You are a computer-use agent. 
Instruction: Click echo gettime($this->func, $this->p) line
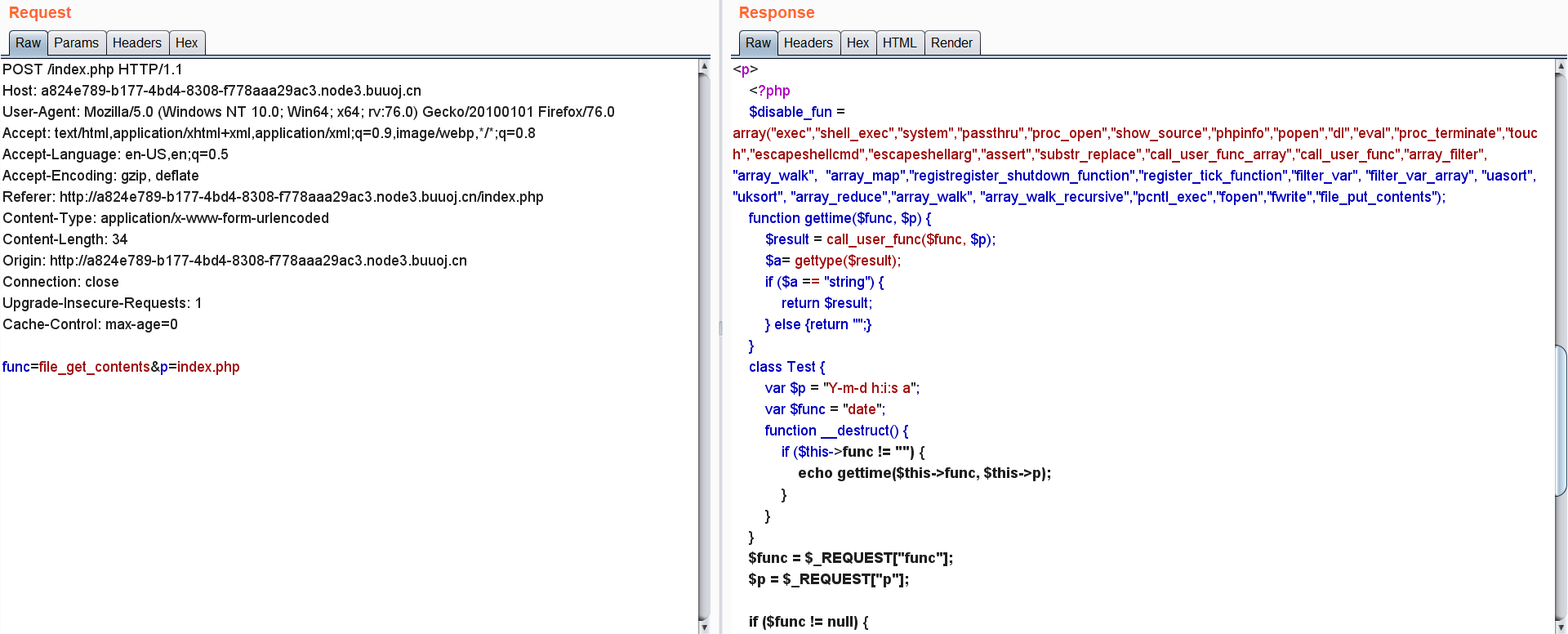pyautogui.click(x=924, y=473)
